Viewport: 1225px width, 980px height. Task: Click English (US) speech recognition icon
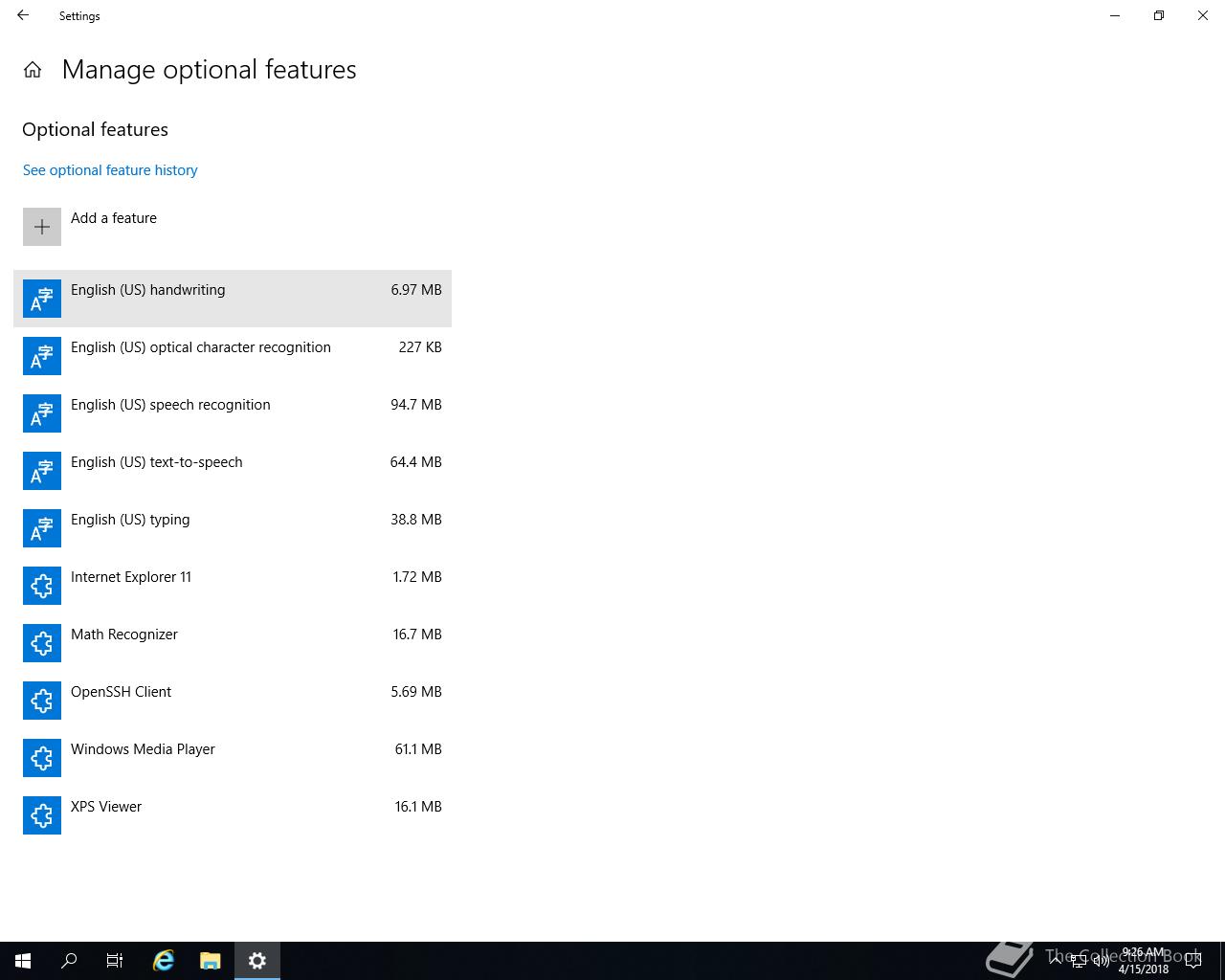click(x=42, y=413)
